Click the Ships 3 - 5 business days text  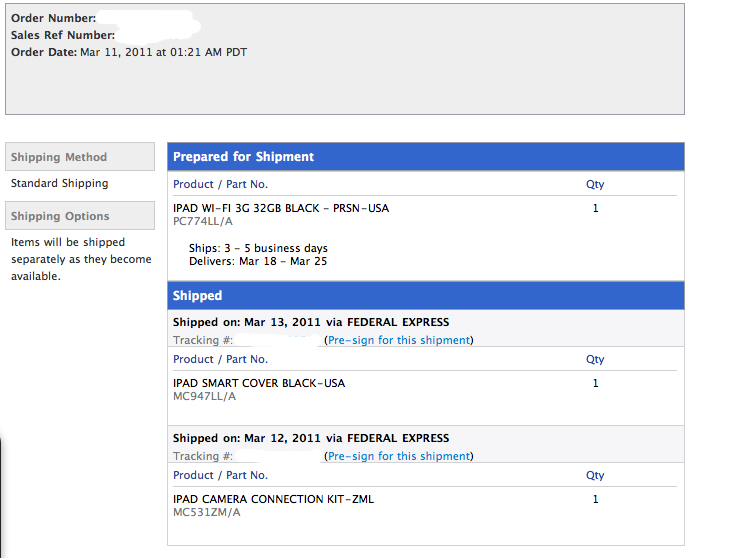(x=258, y=248)
